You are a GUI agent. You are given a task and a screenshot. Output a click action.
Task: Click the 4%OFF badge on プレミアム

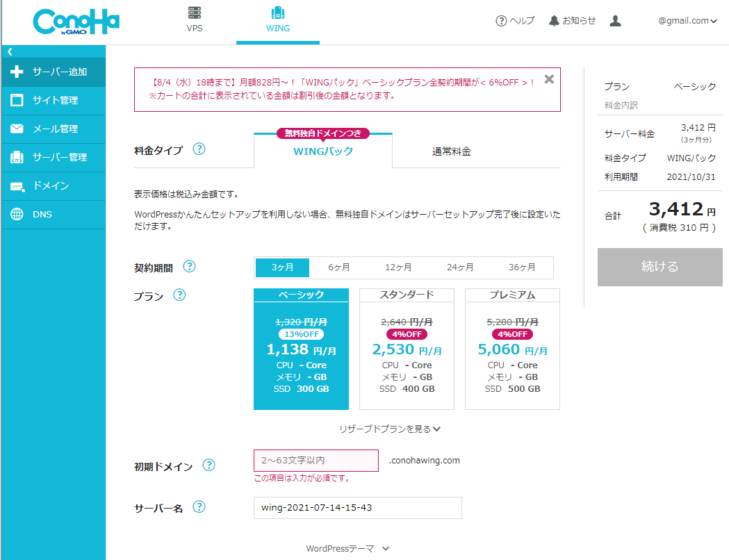pos(512,334)
